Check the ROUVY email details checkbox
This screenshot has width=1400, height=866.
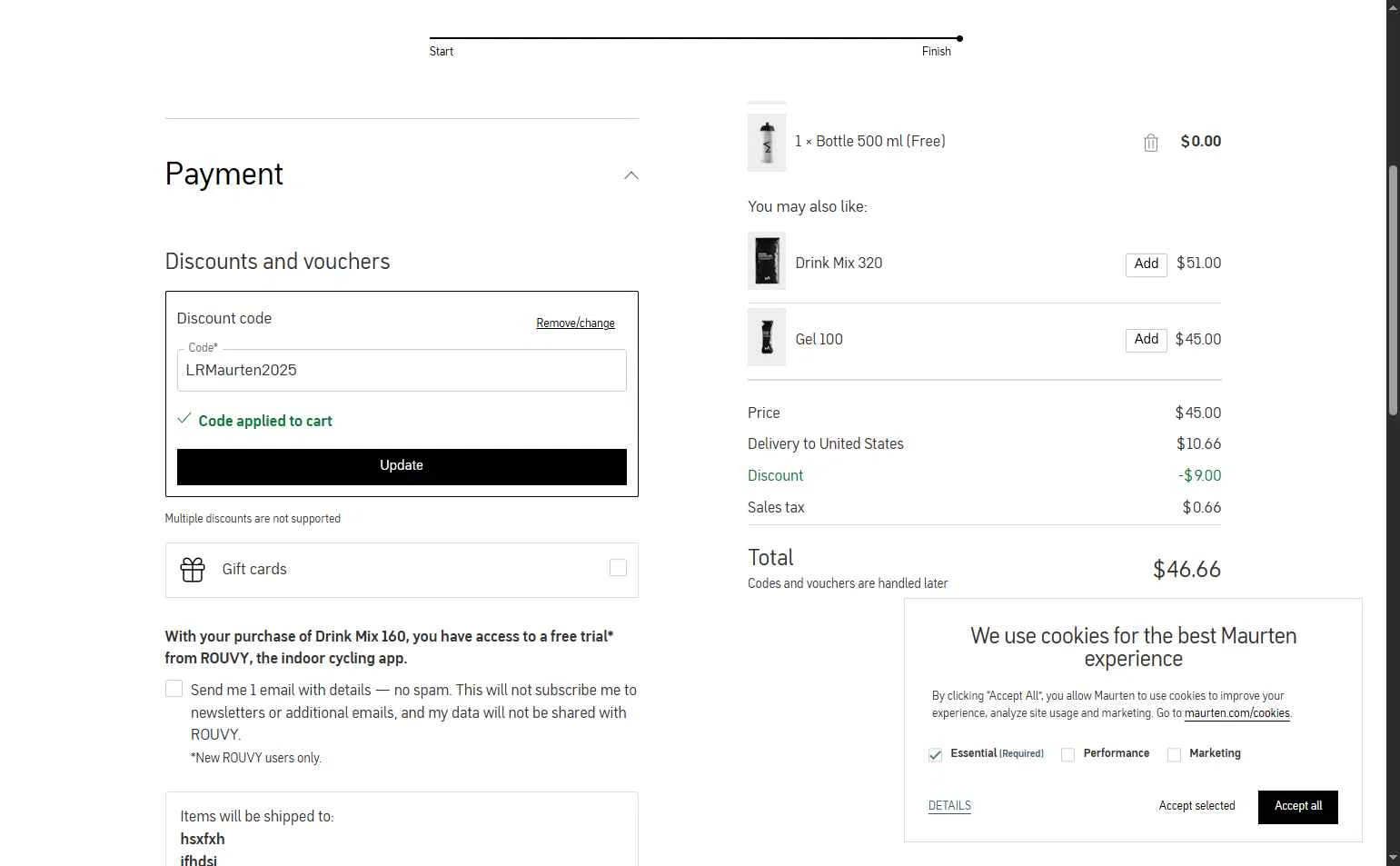pyautogui.click(x=174, y=689)
